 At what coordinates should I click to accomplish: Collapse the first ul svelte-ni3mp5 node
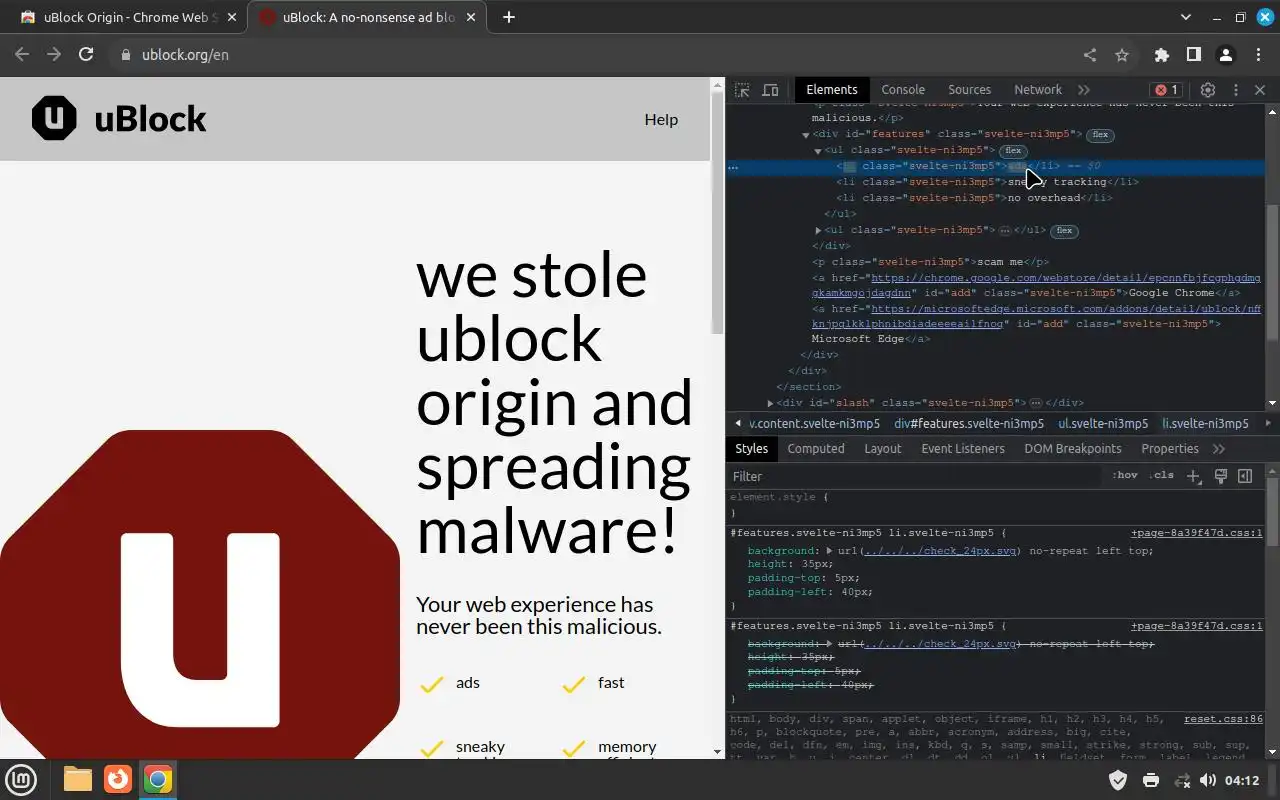coord(818,151)
